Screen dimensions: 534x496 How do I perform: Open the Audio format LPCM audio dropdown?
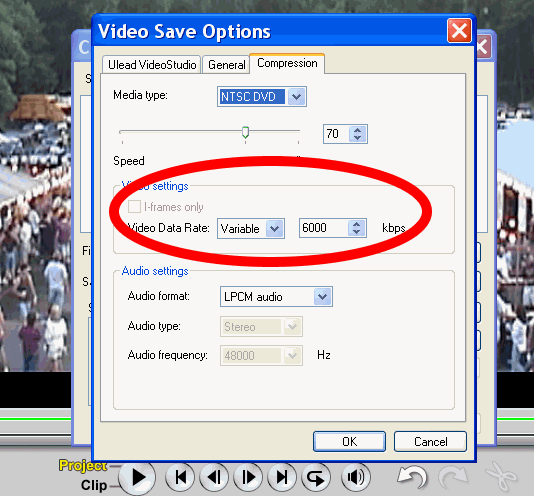coord(276,297)
